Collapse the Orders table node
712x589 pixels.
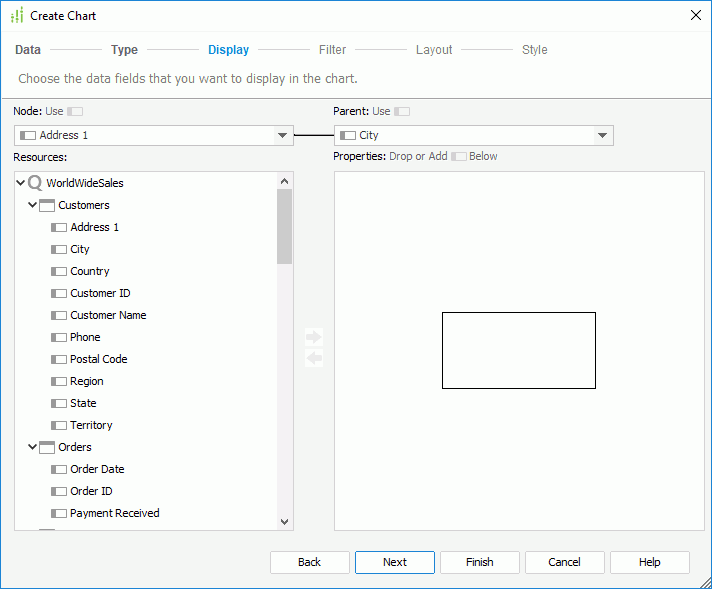(x=32, y=447)
